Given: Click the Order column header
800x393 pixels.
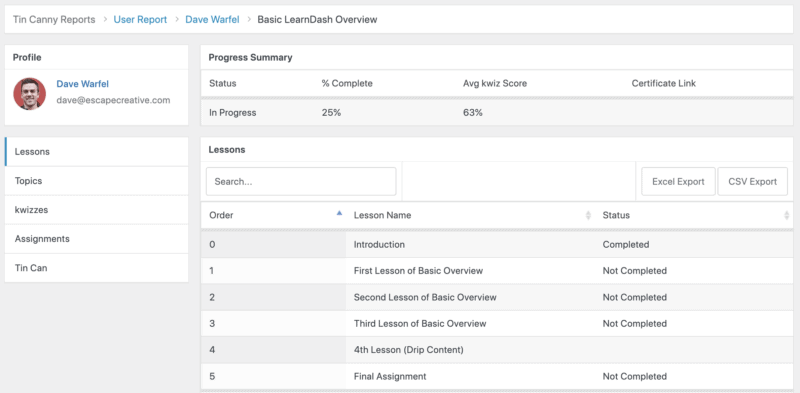Looking at the screenshot, I should point(273,215).
